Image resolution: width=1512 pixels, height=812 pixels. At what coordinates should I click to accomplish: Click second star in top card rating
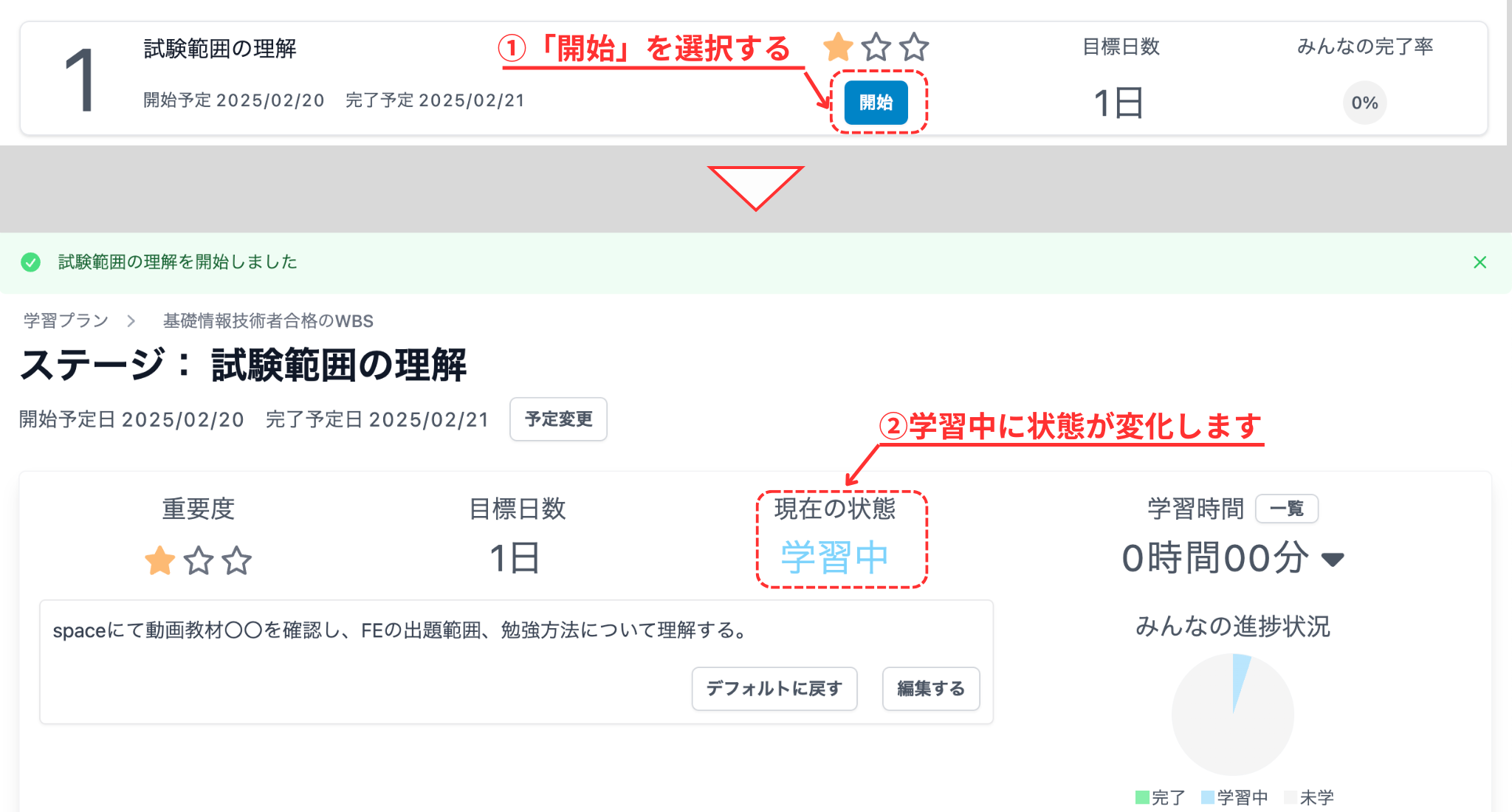(876, 47)
